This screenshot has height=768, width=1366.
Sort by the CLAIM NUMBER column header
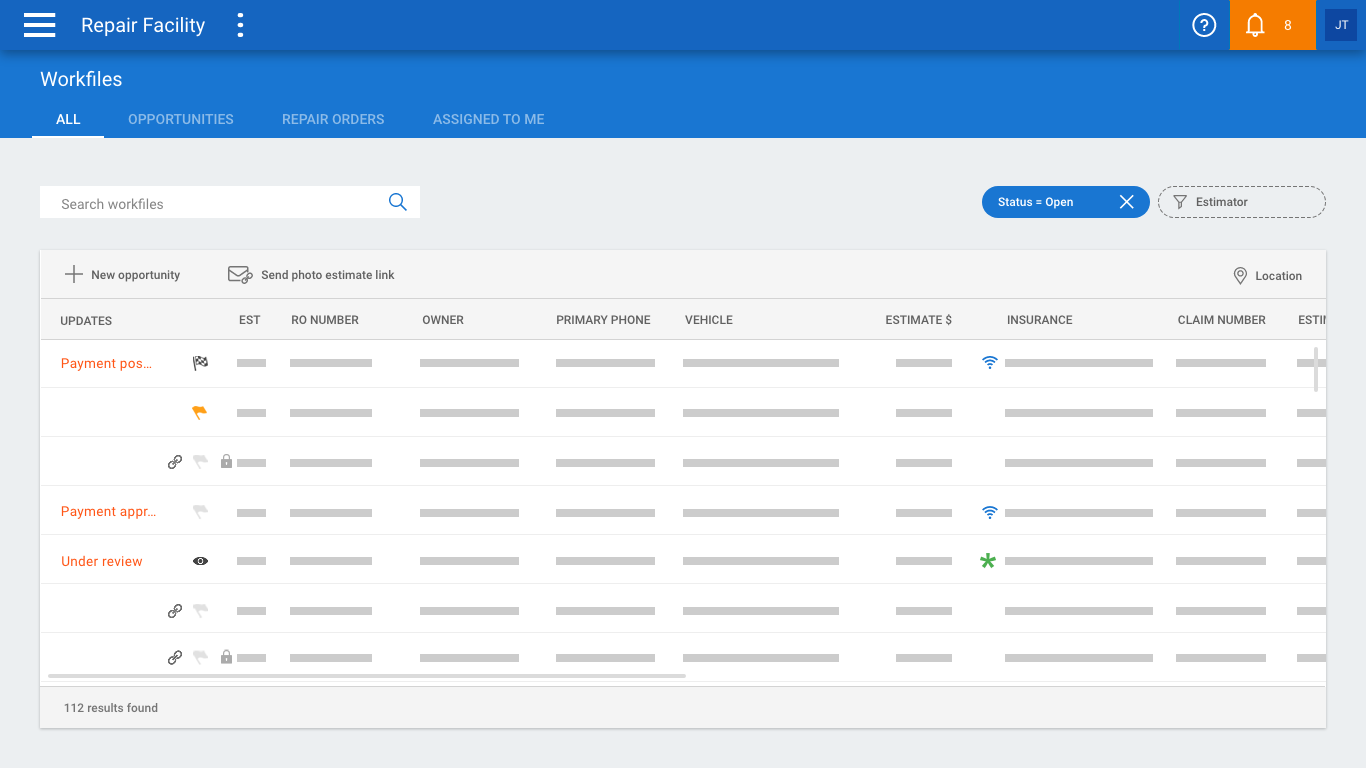[x=1222, y=320]
